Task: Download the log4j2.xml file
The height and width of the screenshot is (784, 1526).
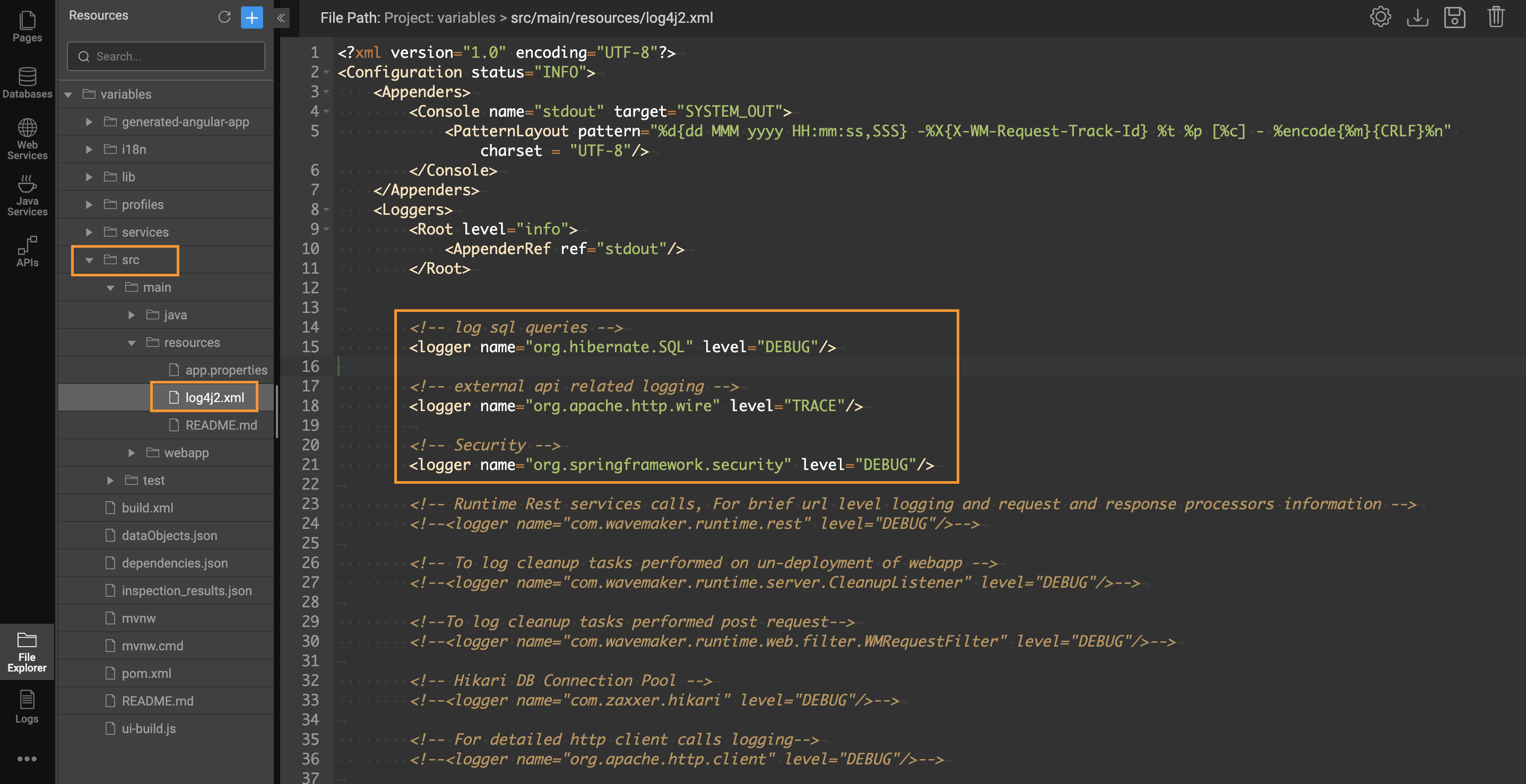Action: (1417, 17)
